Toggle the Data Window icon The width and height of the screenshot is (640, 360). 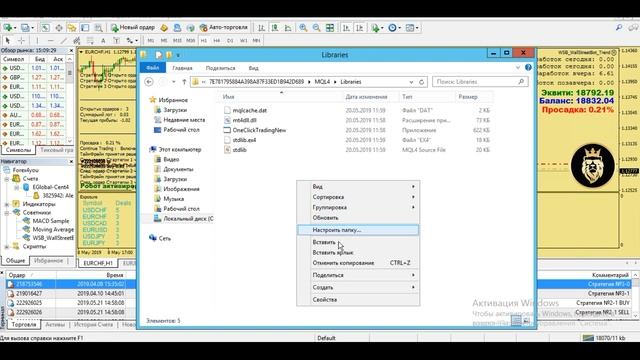click(x=59, y=28)
